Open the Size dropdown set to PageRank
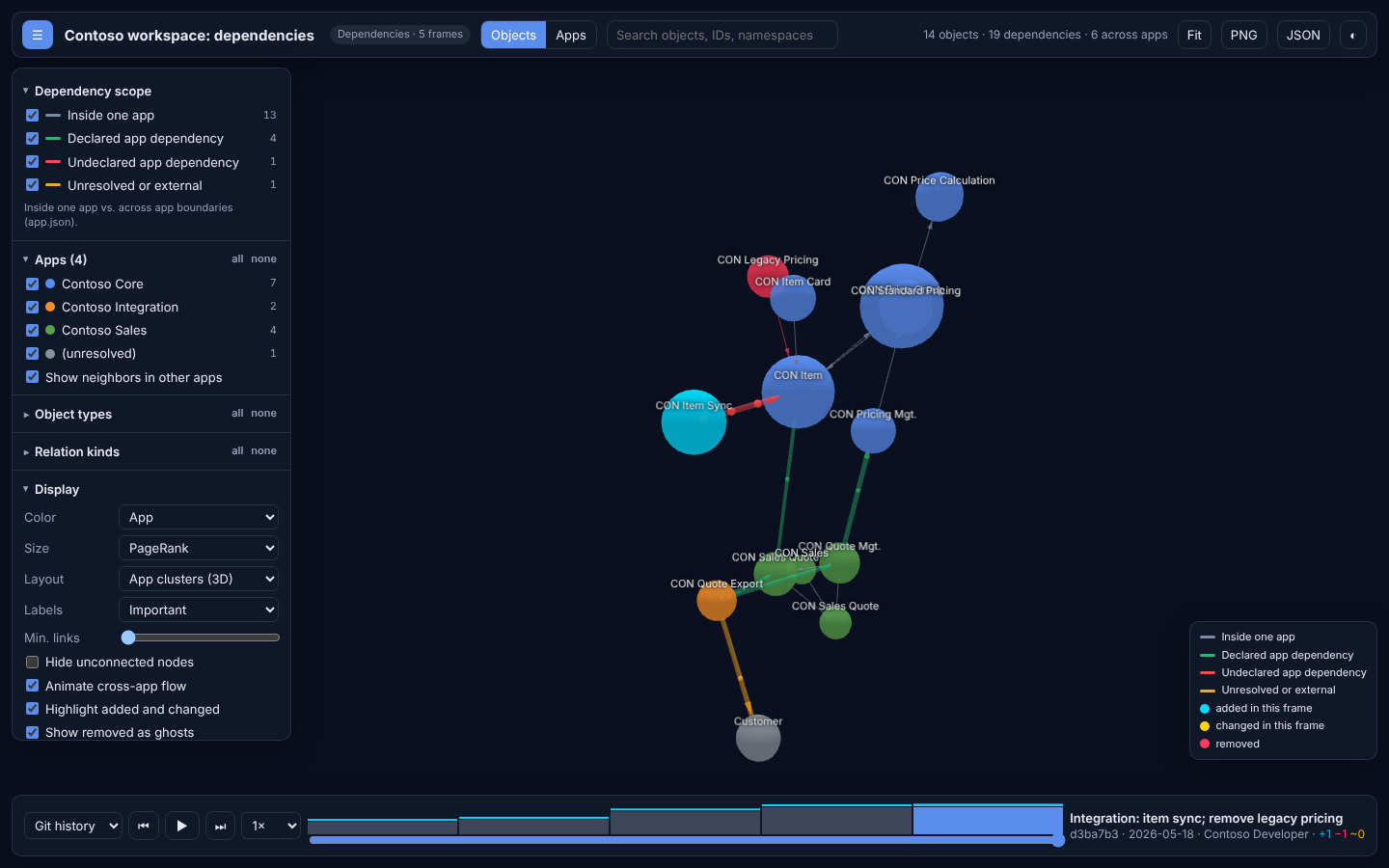Image resolution: width=1389 pixels, height=868 pixels. 199,548
